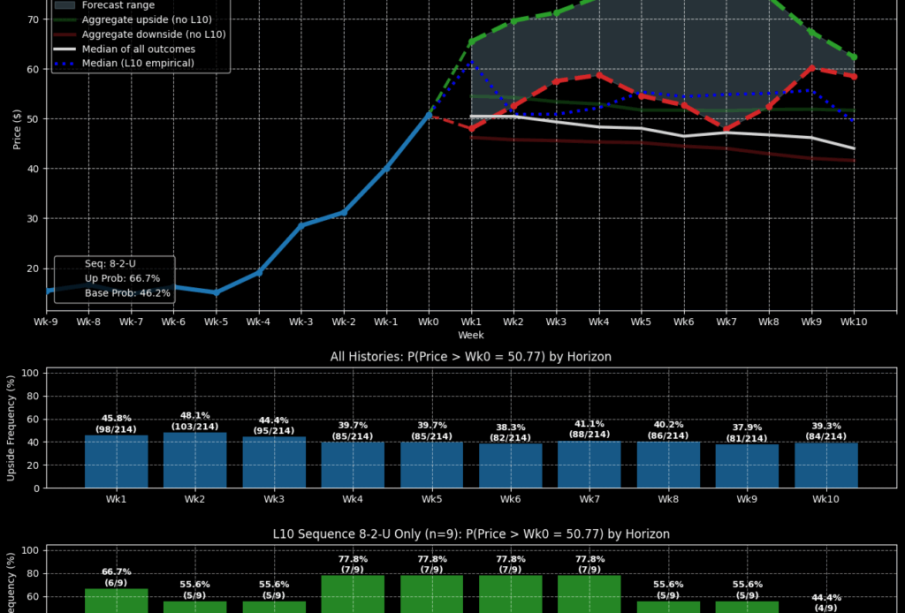Viewport: 905px width, 613px height.
Task: Click the All Histories chart title
Action: pyautogui.click(x=470, y=356)
